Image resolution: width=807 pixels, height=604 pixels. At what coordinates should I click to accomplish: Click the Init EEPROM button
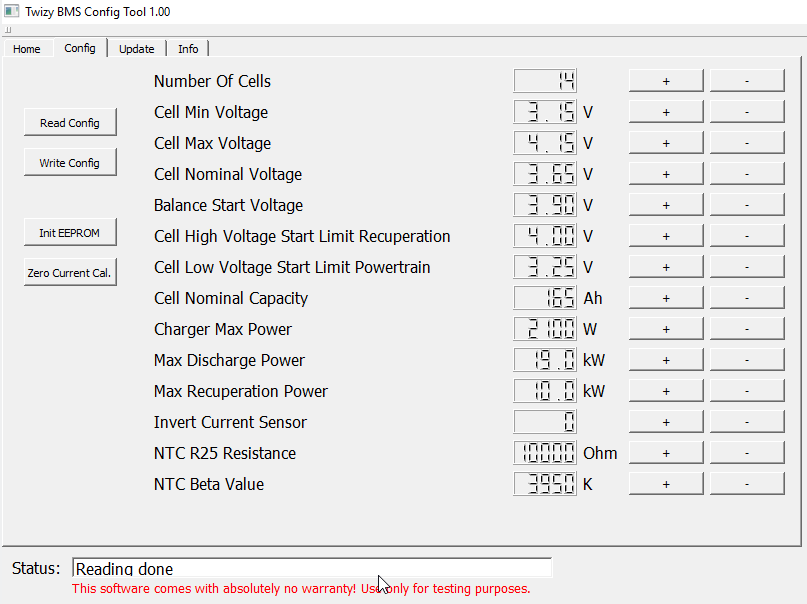[70, 233]
